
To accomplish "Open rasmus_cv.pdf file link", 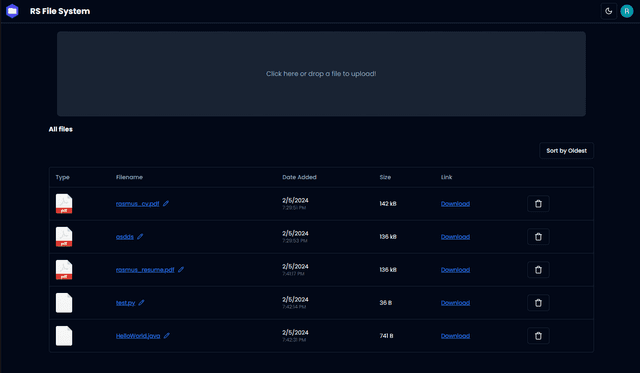I will (138, 204).
